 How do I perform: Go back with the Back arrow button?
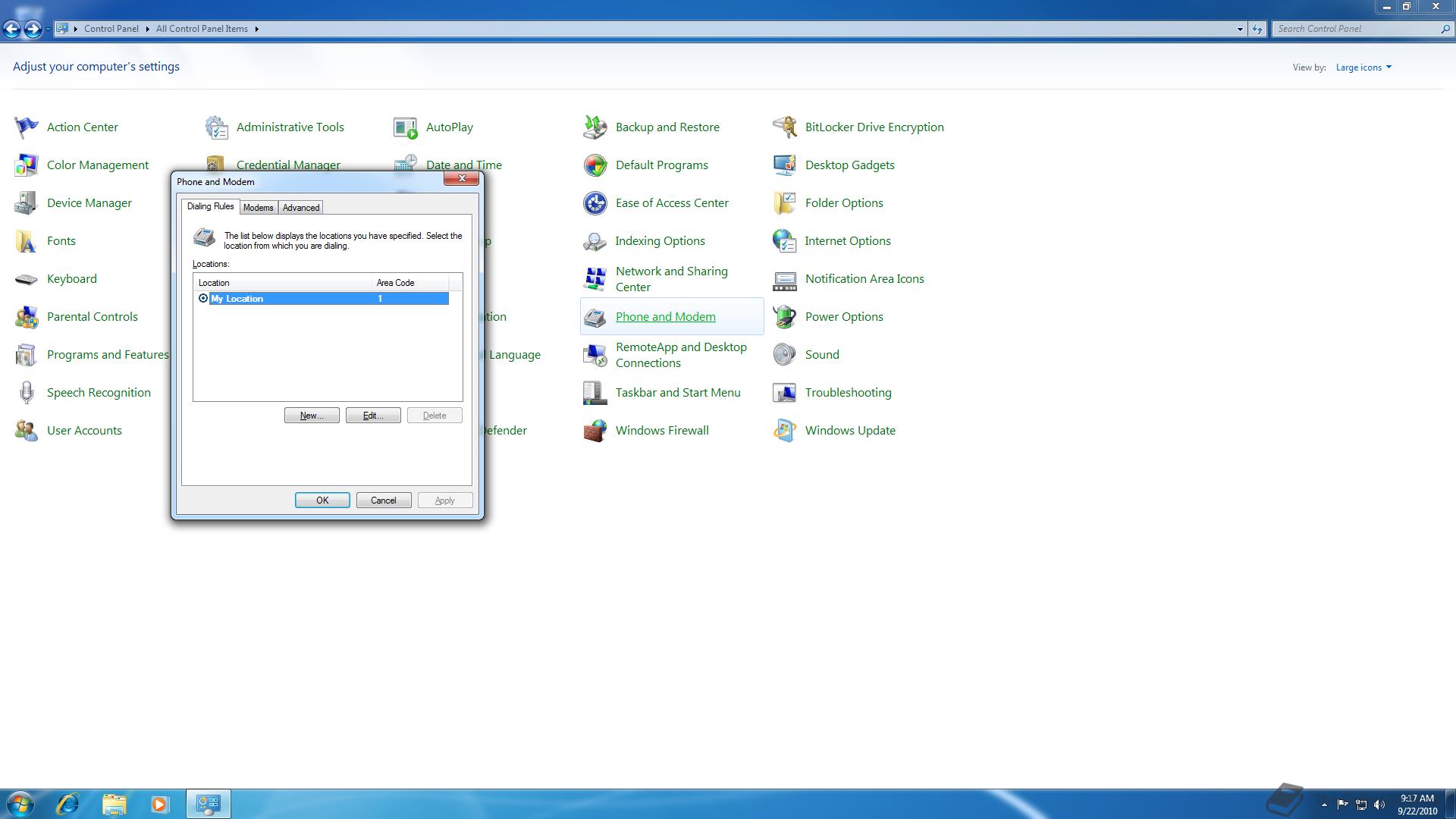click(x=11, y=29)
